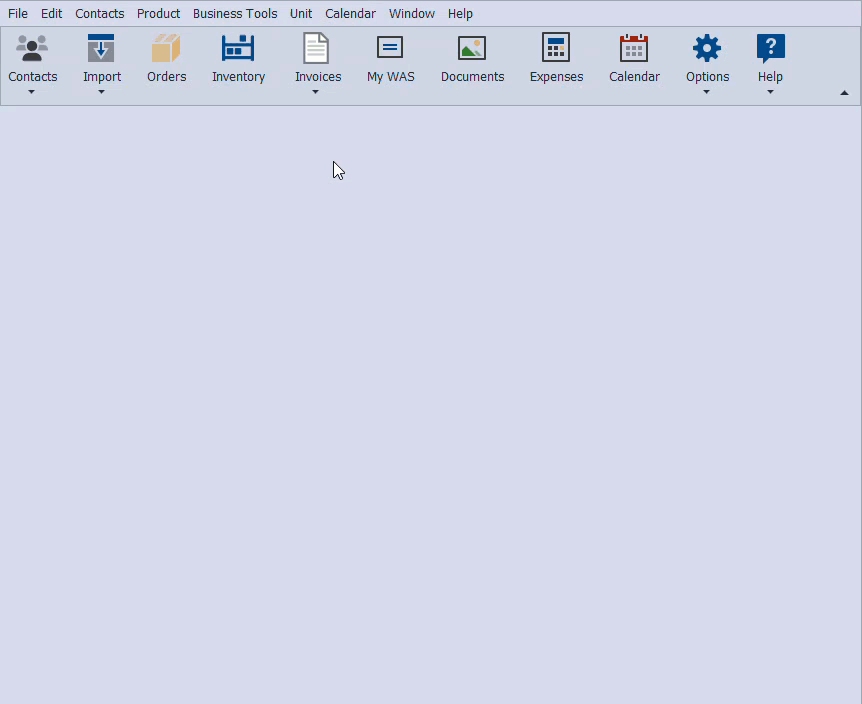This screenshot has height=704, width=862.
Task: Expand the Invoices dropdown arrow
Action: click(x=316, y=92)
